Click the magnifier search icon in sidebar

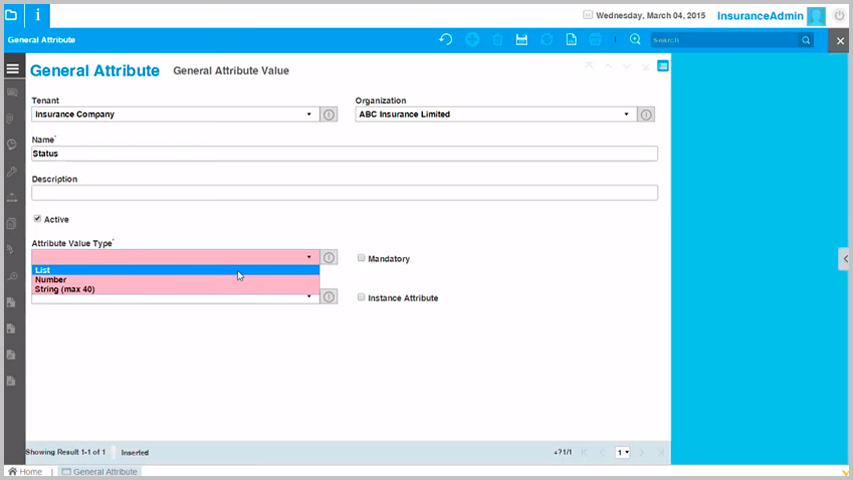pyautogui.click(x=12, y=276)
